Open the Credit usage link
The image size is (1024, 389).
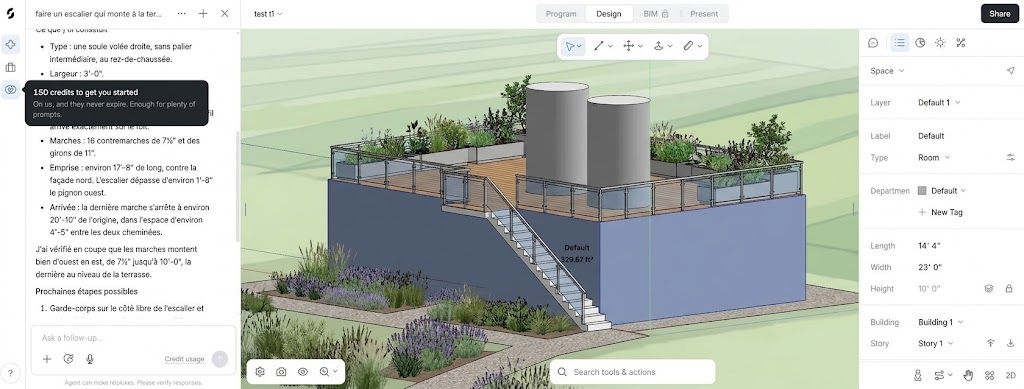coord(184,359)
